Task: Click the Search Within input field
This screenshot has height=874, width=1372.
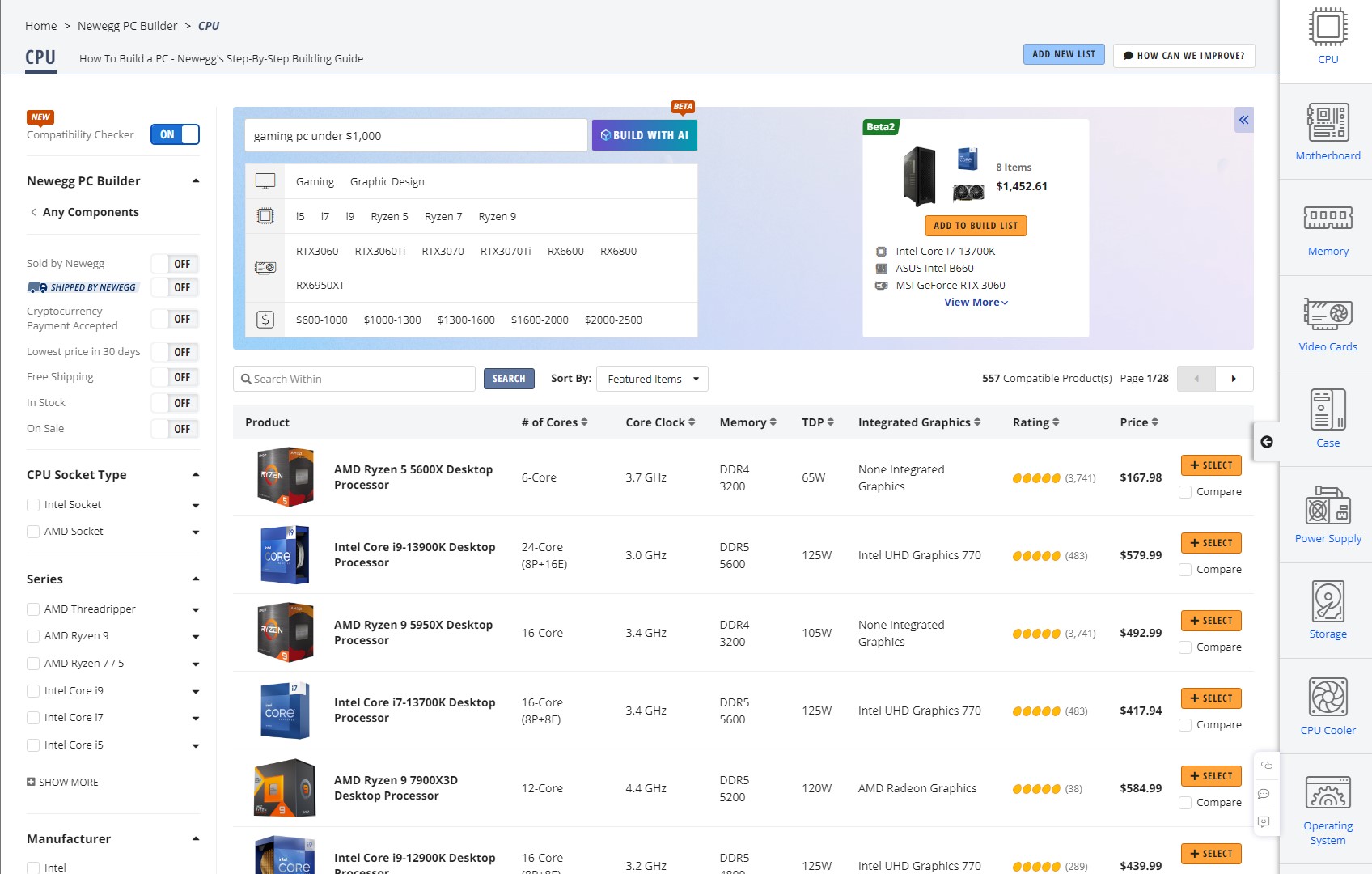Action: click(x=354, y=379)
